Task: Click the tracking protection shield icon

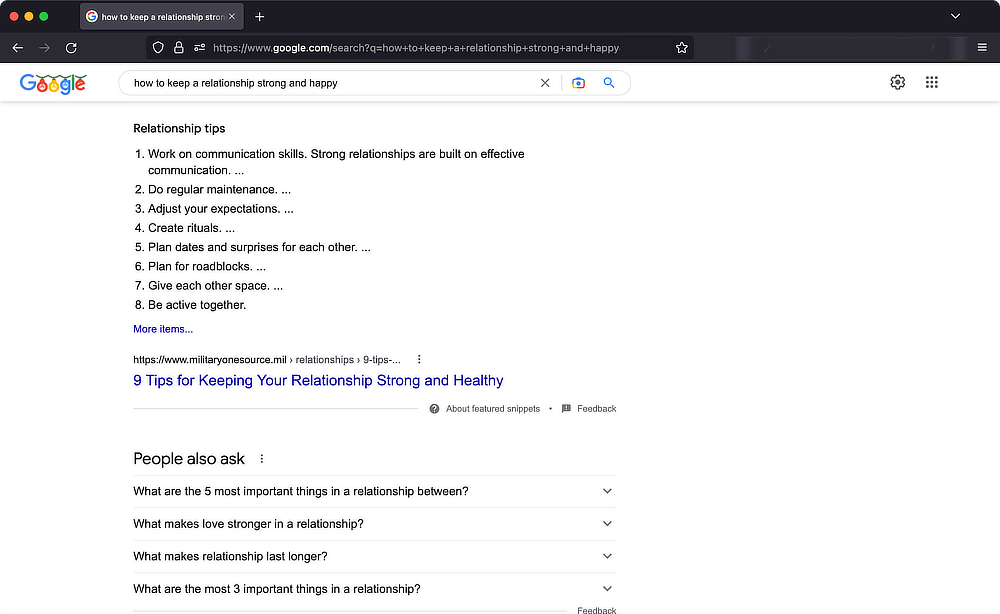Action: coord(158,48)
